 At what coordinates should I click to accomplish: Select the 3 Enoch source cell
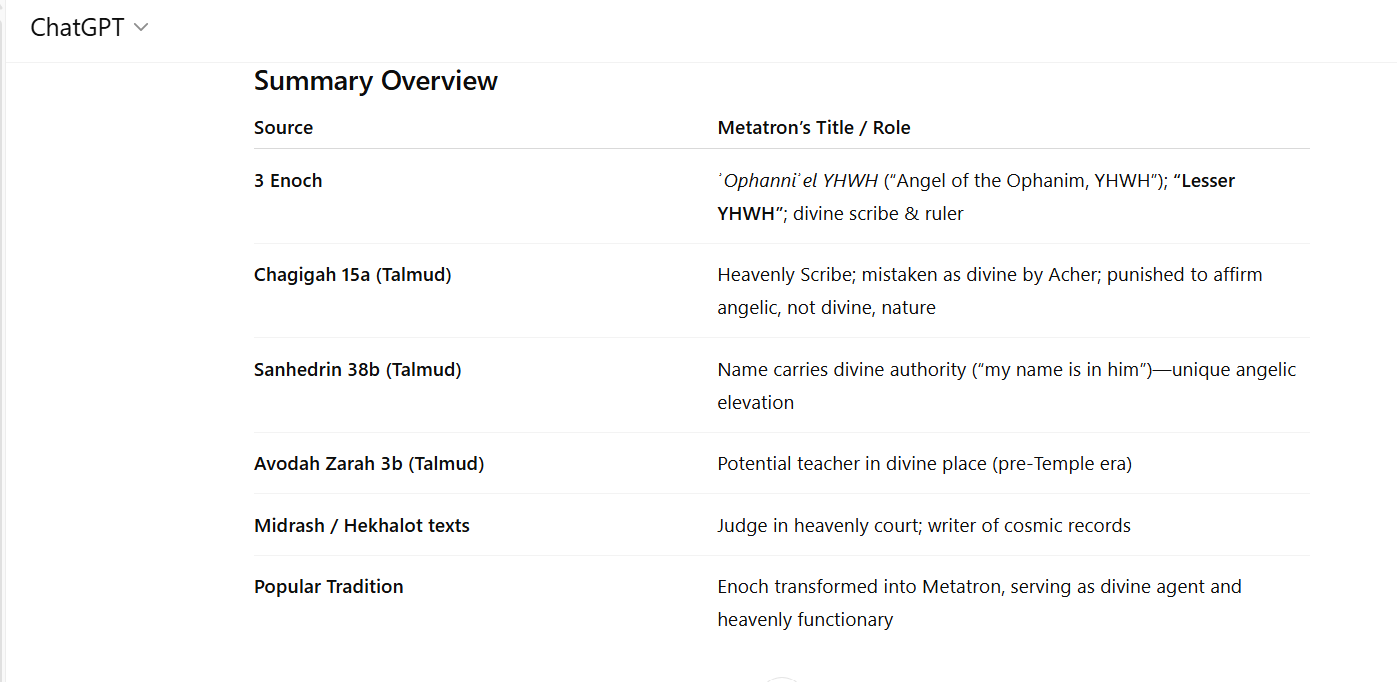click(x=288, y=181)
